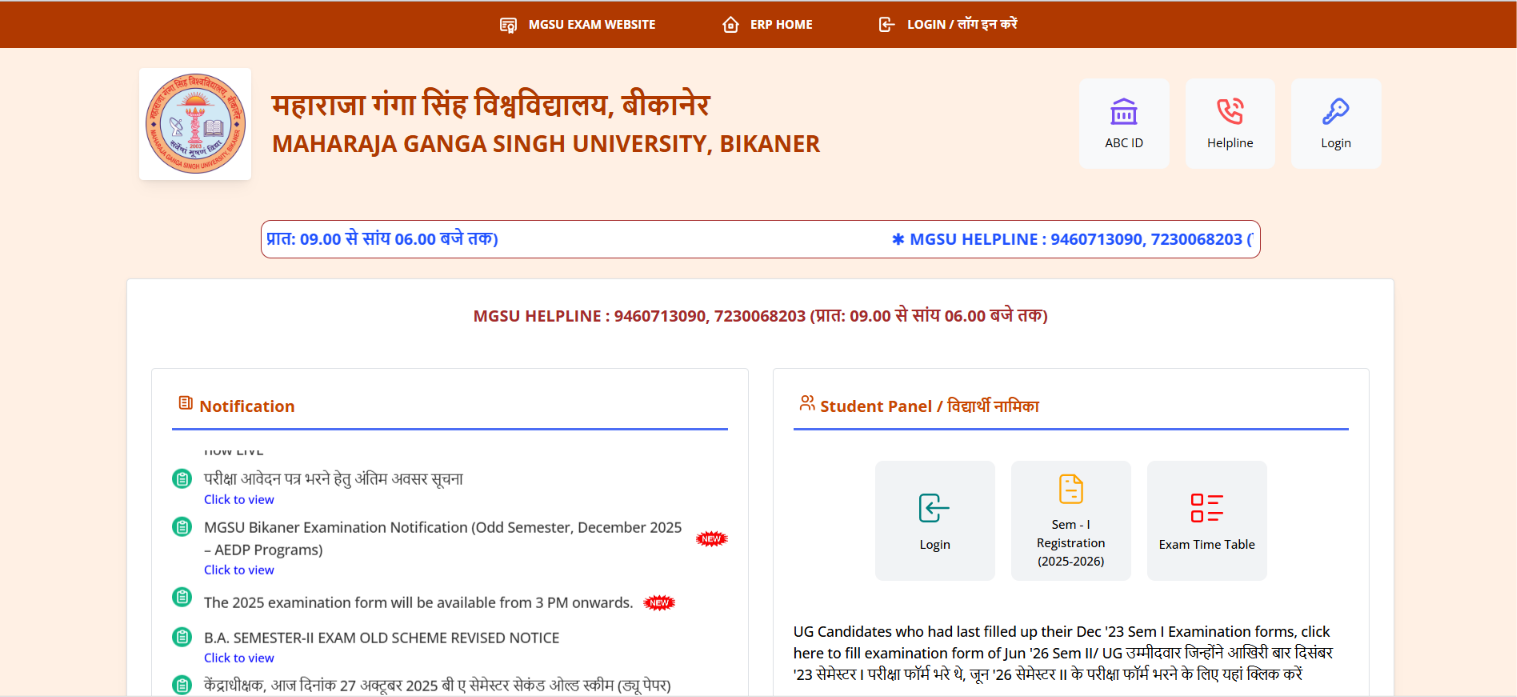This screenshot has width=1517, height=697.
Task: Click green icon beside केंद्राधीक्षक notification
Action: (x=182, y=685)
